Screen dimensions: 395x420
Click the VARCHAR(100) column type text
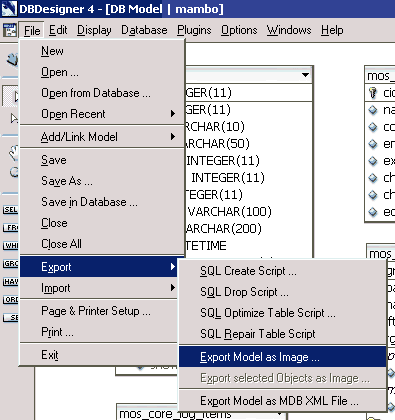(230, 211)
